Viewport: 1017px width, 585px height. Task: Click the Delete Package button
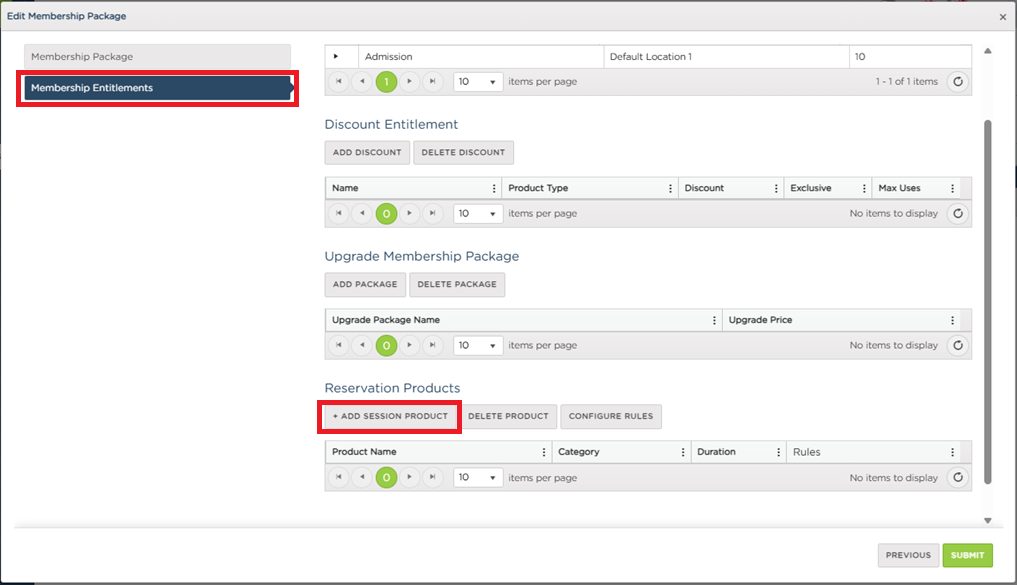coord(457,284)
